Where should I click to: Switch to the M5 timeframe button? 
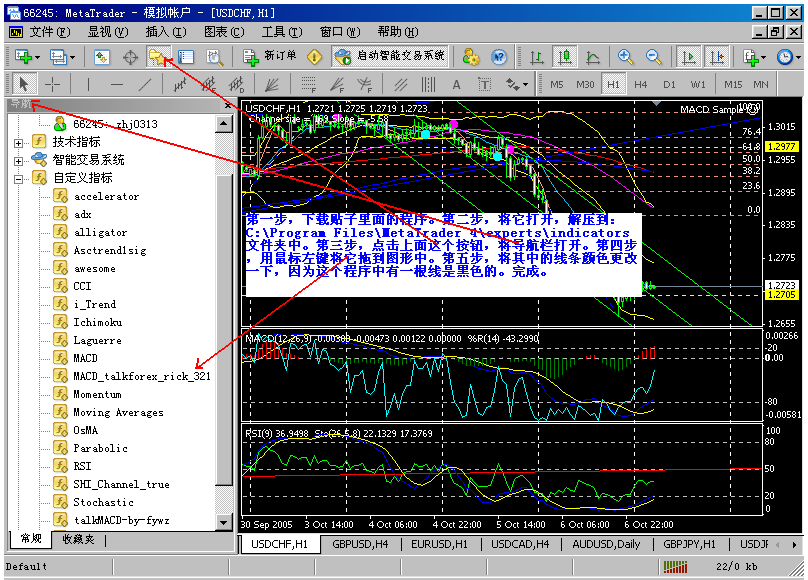pyautogui.click(x=556, y=85)
